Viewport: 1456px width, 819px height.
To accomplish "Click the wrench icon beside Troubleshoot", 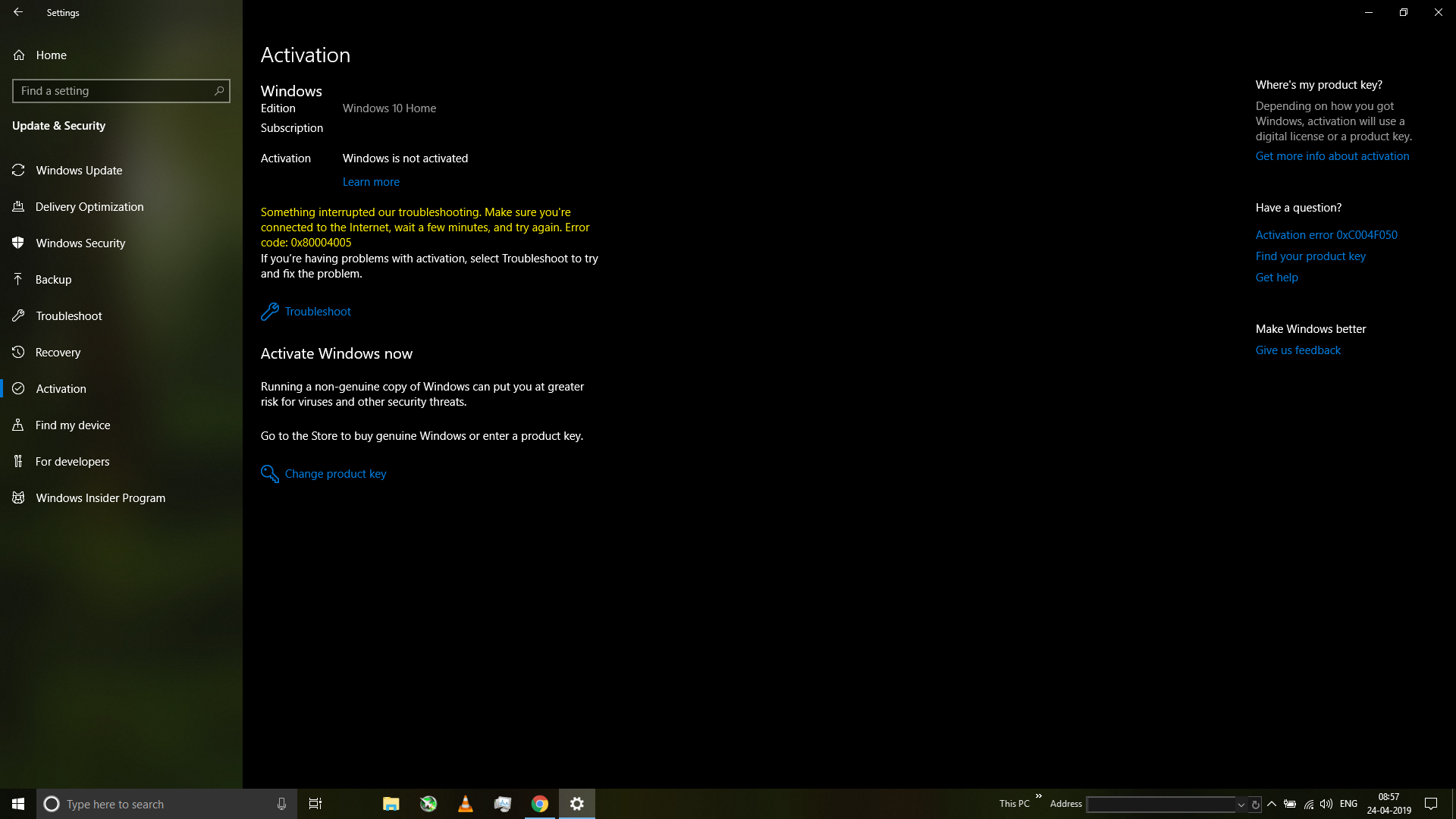I will (270, 312).
